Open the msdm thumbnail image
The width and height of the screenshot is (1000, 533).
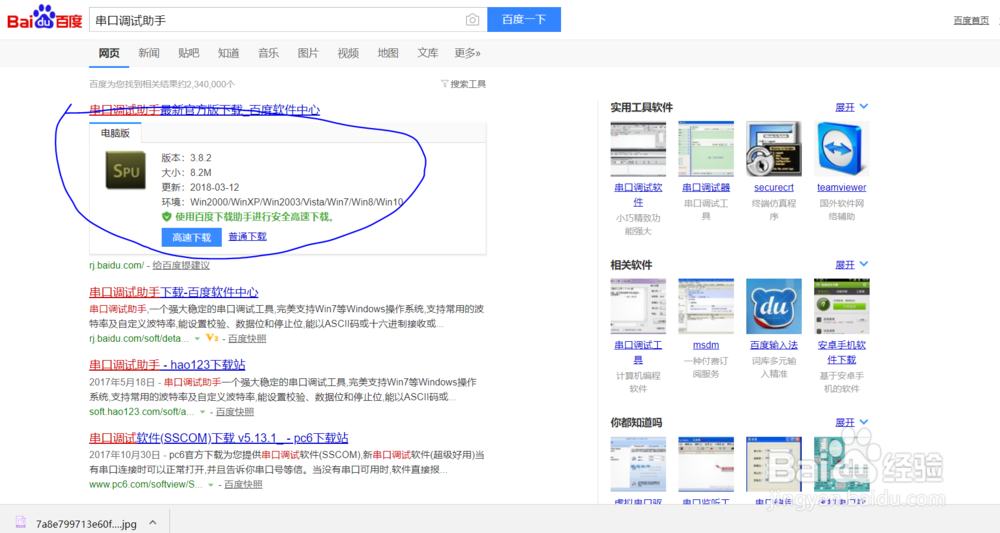706,306
